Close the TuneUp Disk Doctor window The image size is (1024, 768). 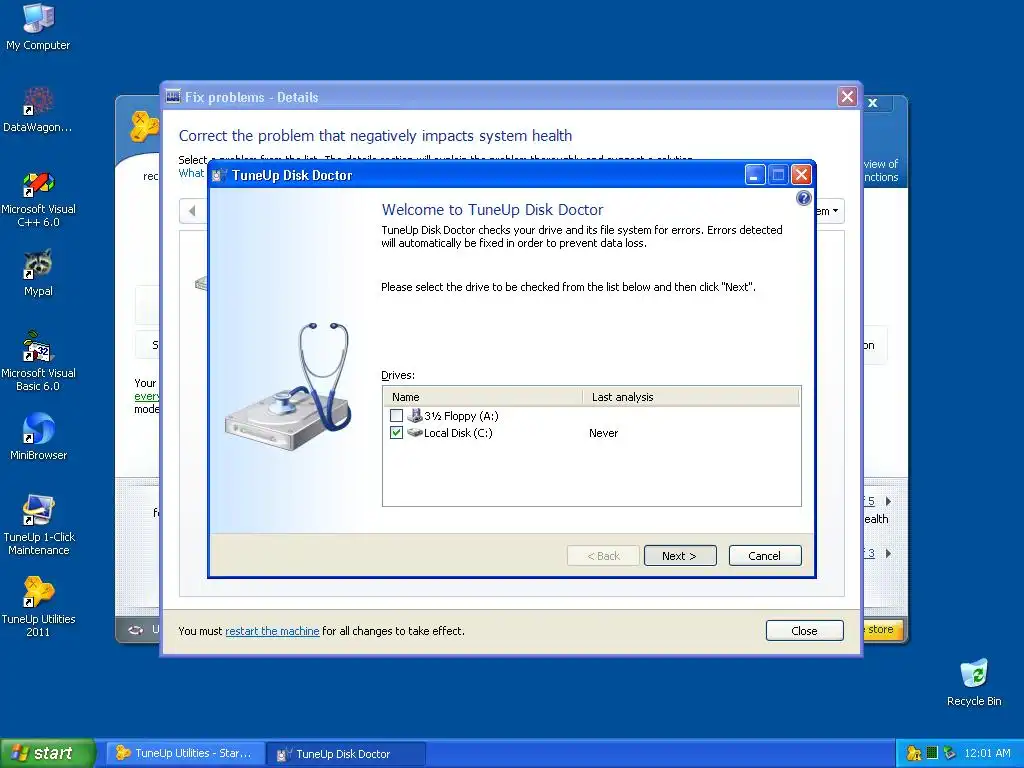coord(801,175)
